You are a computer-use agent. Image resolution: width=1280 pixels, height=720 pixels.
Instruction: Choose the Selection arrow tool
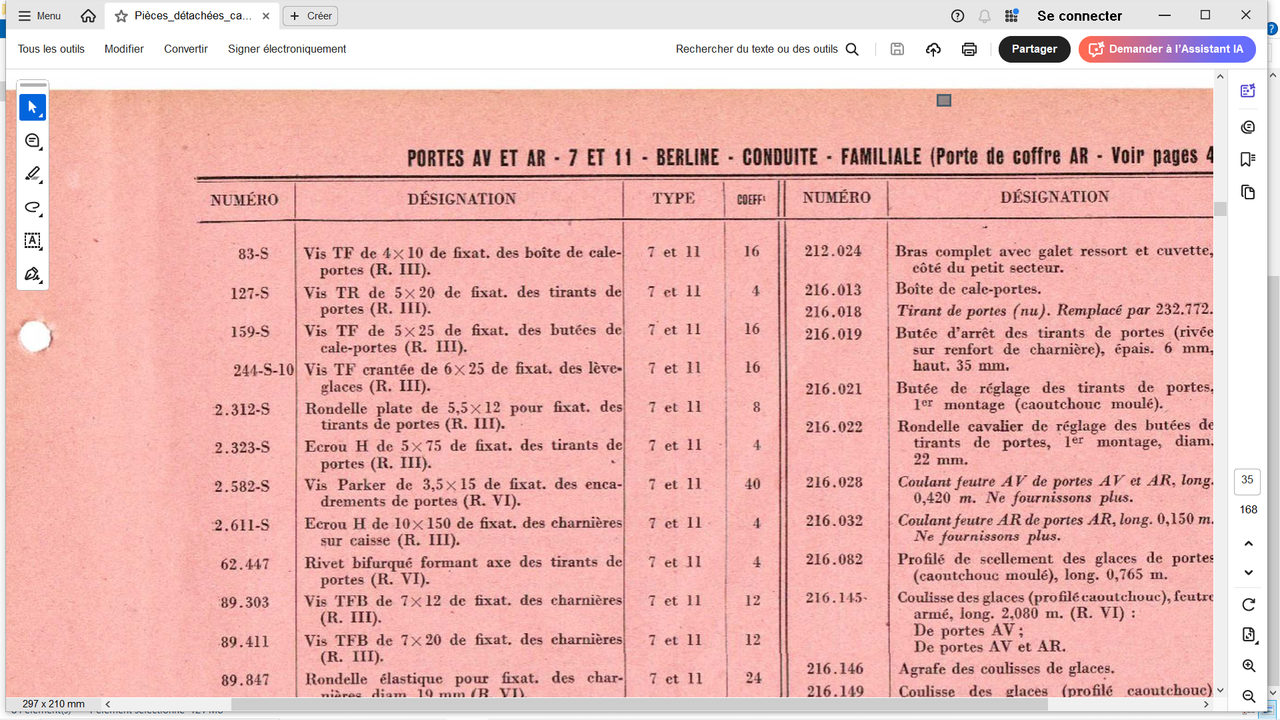tap(33, 107)
